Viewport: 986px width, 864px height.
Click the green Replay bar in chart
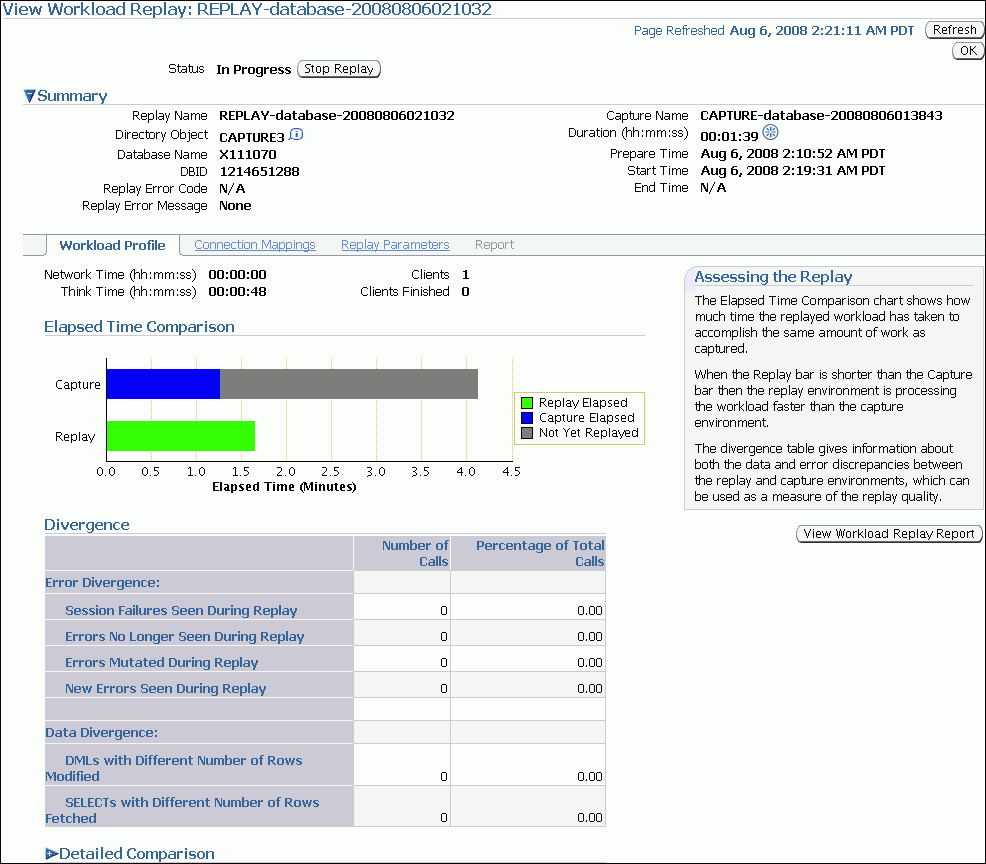pyautogui.click(x=180, y=436)
